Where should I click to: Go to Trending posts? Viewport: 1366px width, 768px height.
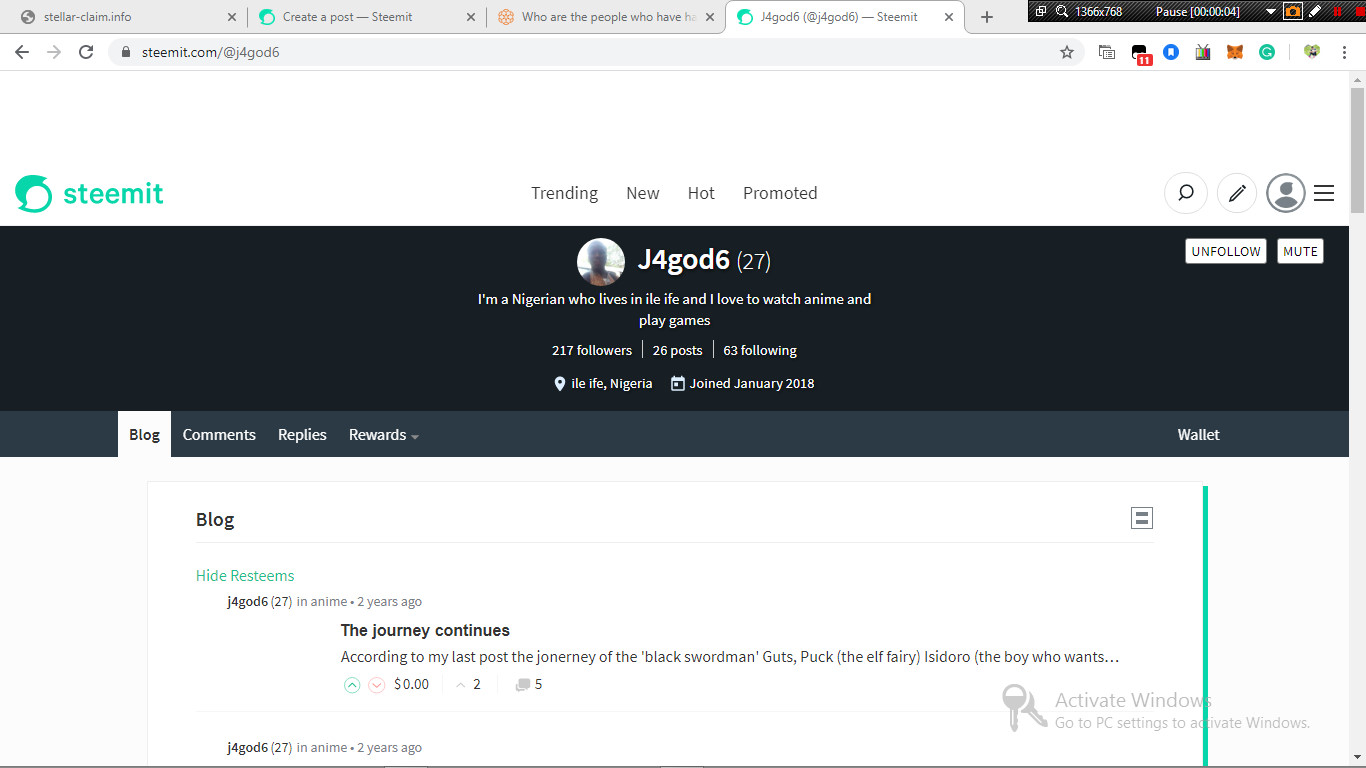click(x=564, y=193)
